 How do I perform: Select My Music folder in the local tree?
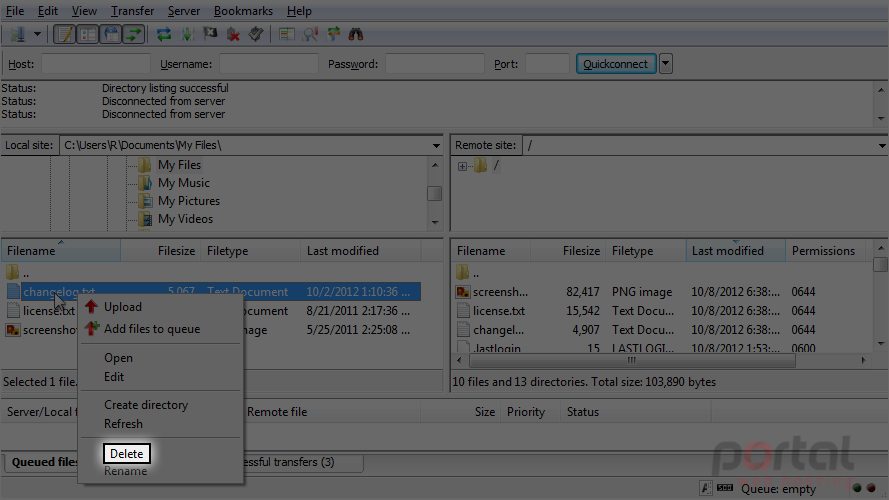click(x=184, y=183)
